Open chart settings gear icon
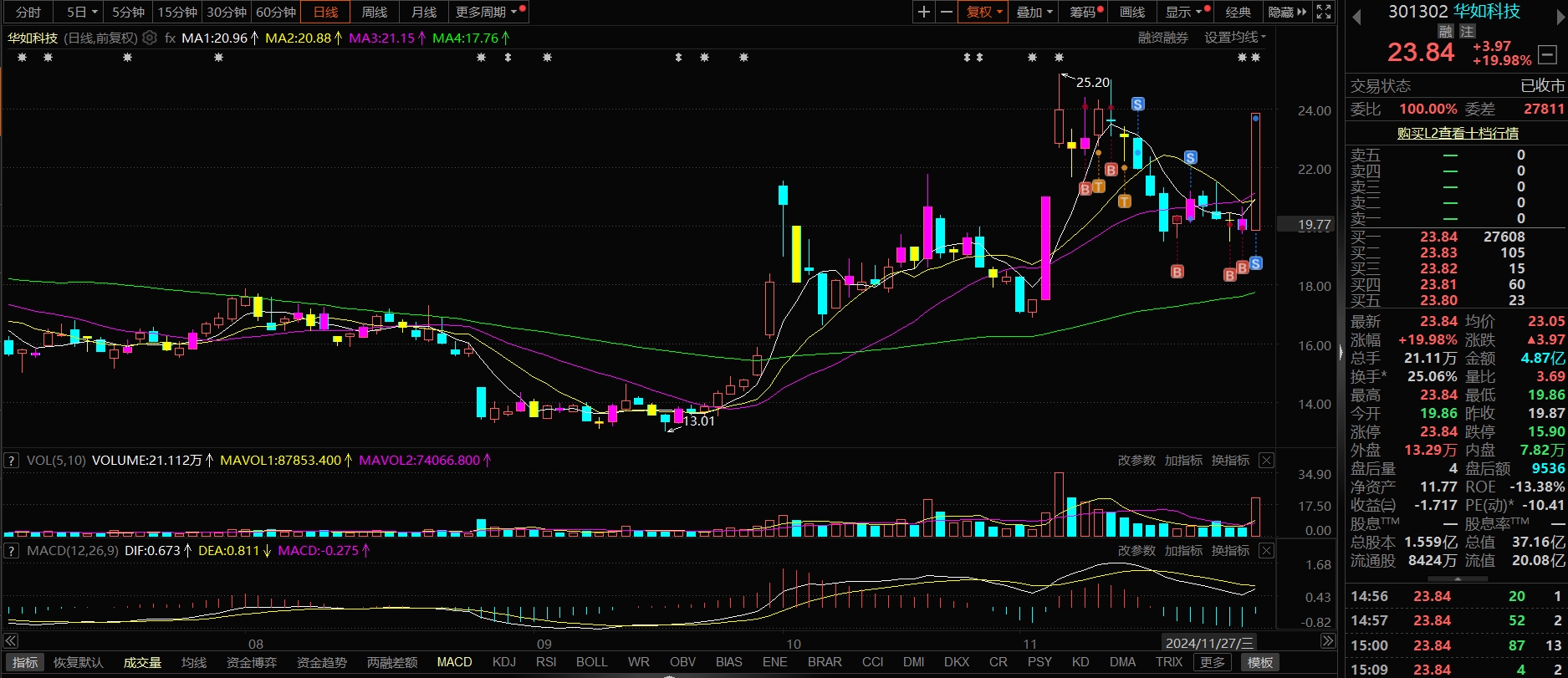 coord(150,38)
